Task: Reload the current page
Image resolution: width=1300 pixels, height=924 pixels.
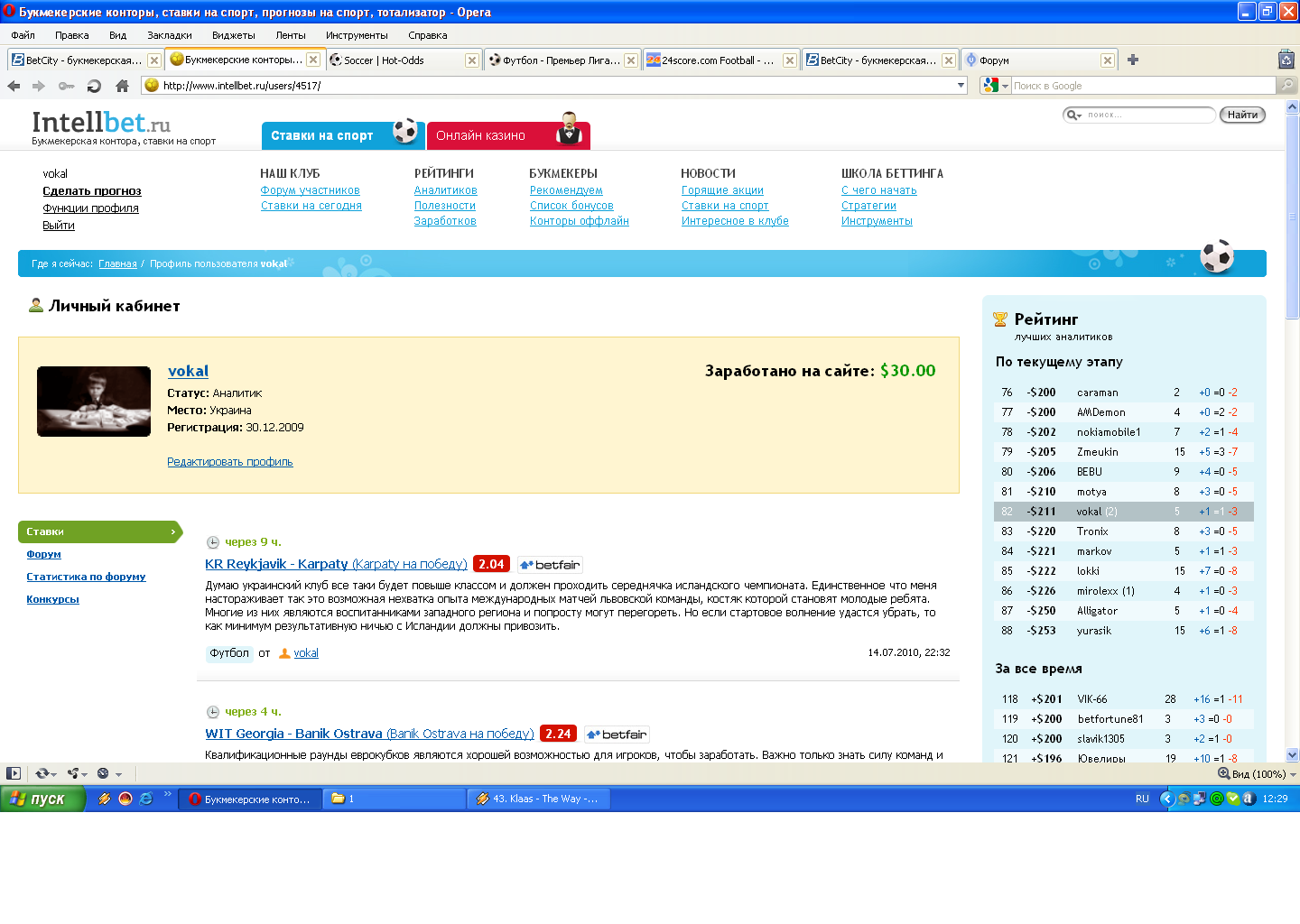Action: [94, 86]
